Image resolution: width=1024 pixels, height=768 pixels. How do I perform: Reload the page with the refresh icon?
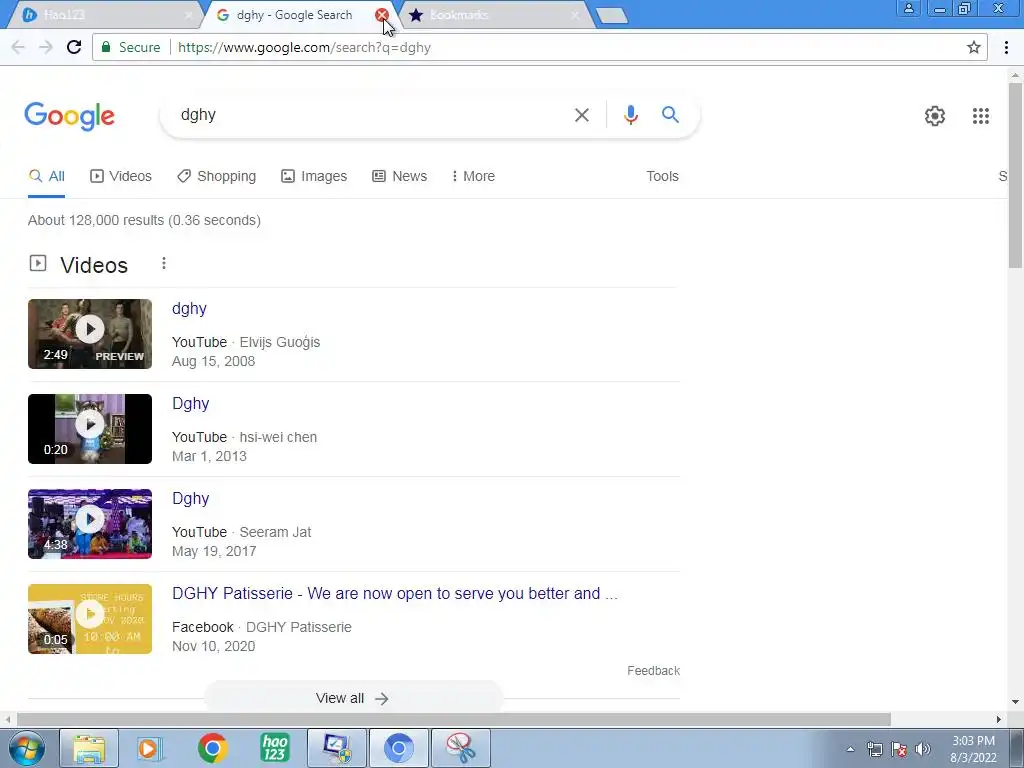click(x=74, y=47)
